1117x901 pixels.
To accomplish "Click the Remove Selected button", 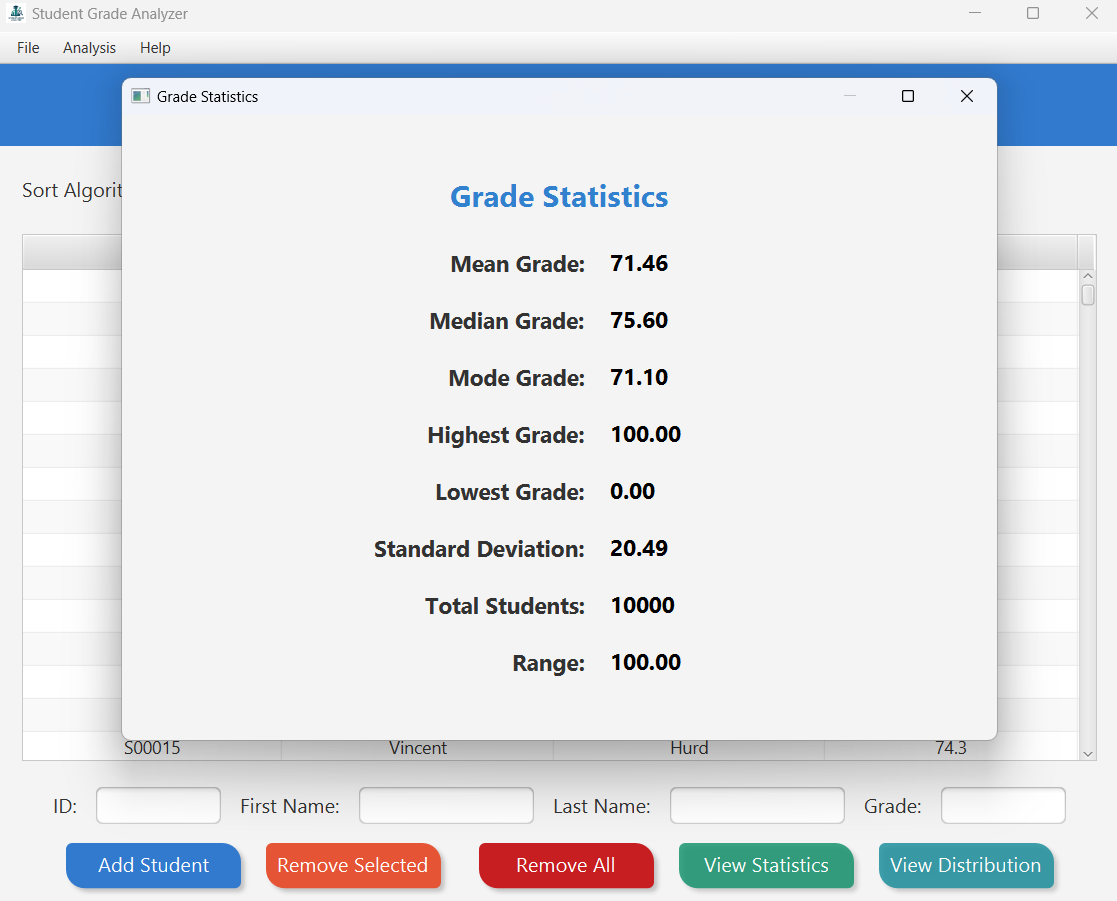I will 353,865.
